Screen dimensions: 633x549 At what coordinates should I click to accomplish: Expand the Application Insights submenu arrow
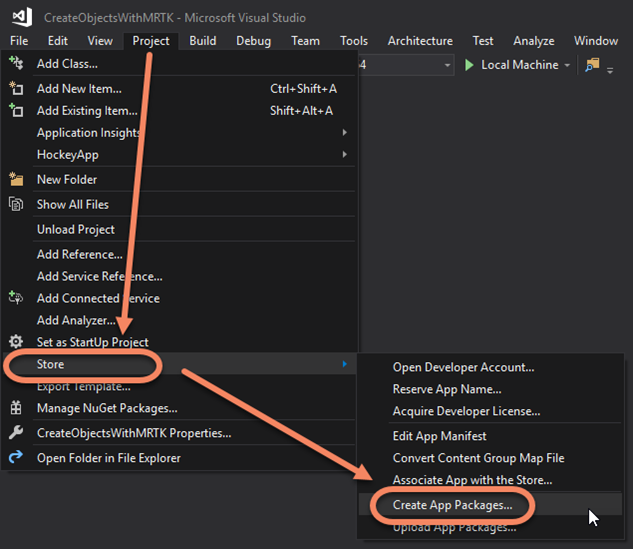pos(344,132)
